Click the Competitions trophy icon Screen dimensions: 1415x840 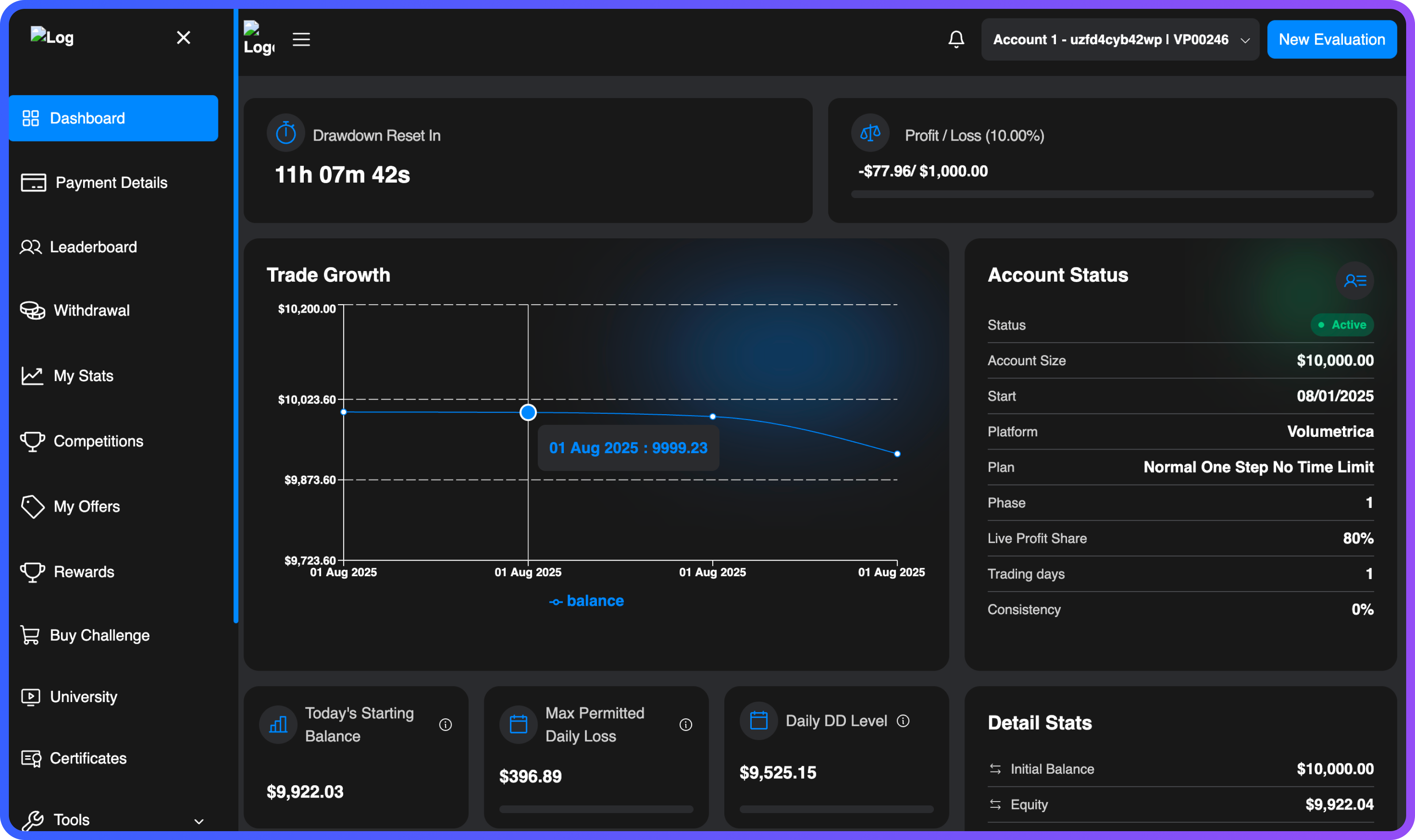click(32, 441)
